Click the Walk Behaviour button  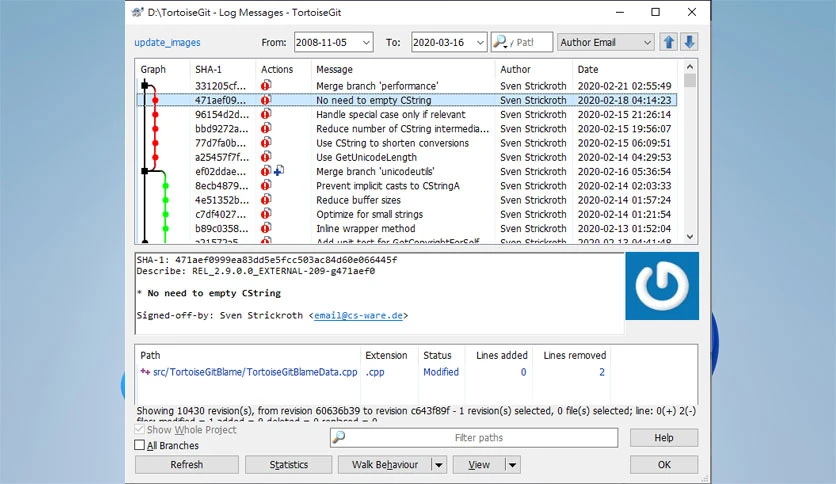click(385, 465)
